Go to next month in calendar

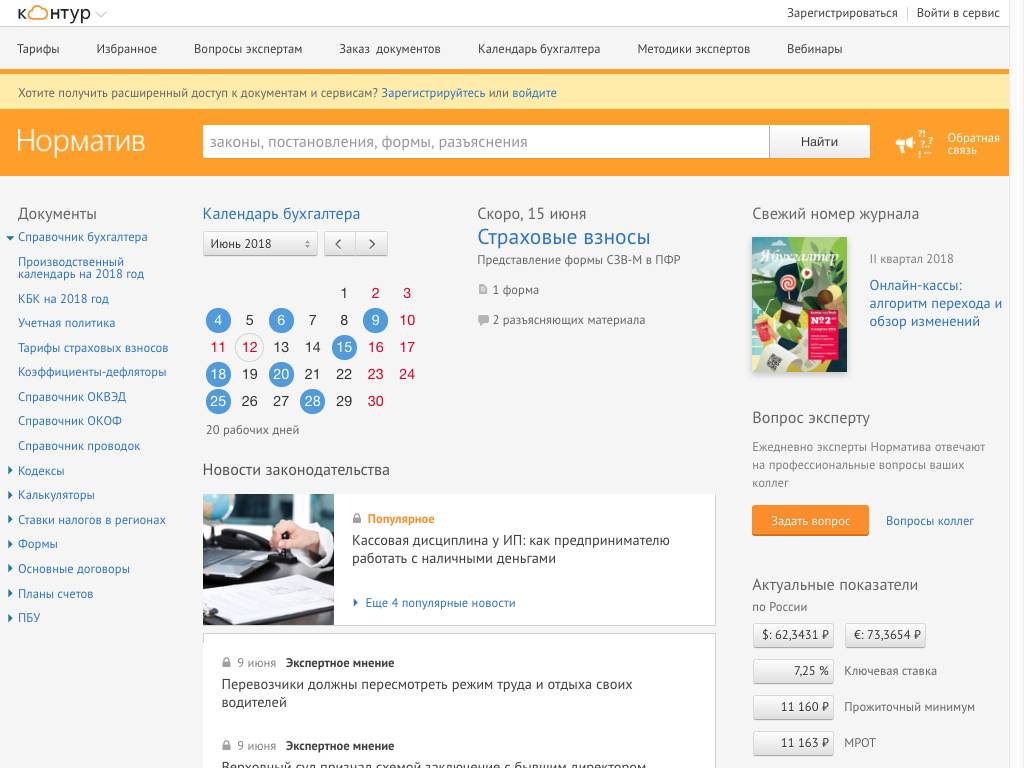point(372,243)
